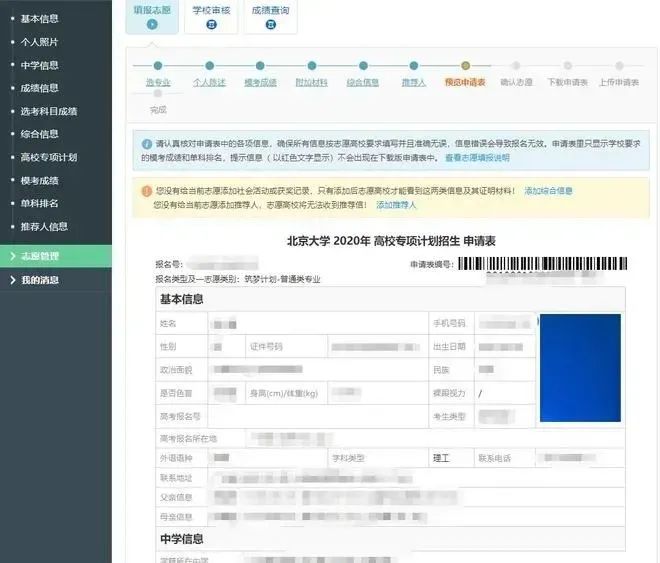Open the 模考成绩 step link in progress bar
Image resolution: width=660 pixels, height=563 pixels.
[x=261, y=82]
